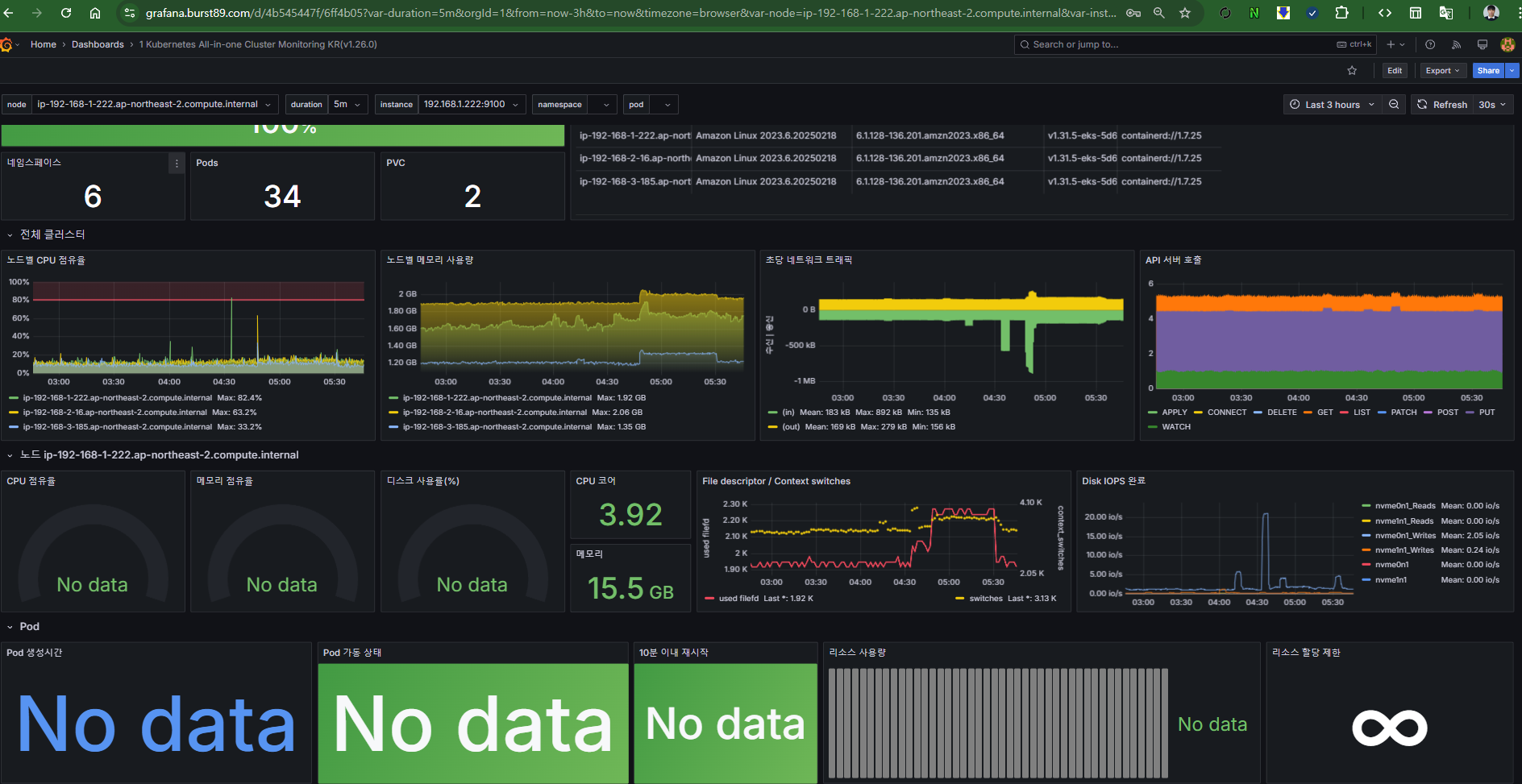Screen dimensions: 1522x784
Task: Open the plus New menu
Action: pyautogui.click(x=1395, y=44)
